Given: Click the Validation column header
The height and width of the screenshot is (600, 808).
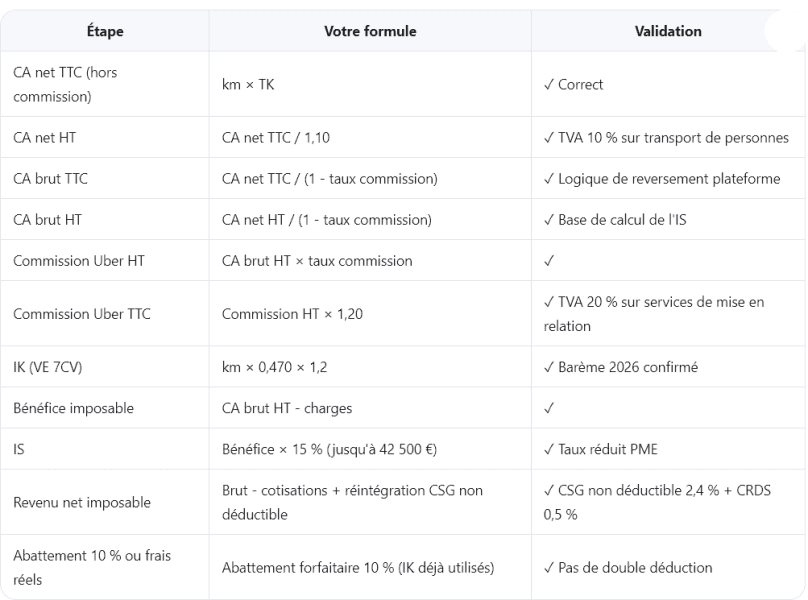Looking at the screenshot, I should pyautogui.click(x=668, y=31).
